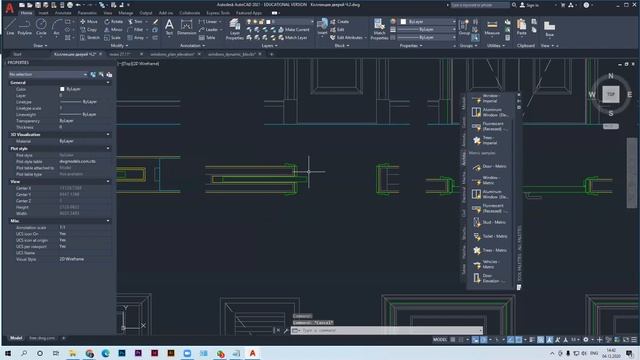This screenshot has width=640, height=360.
Task: Collapse the Plot style section
Action: (x=108, y=149)
